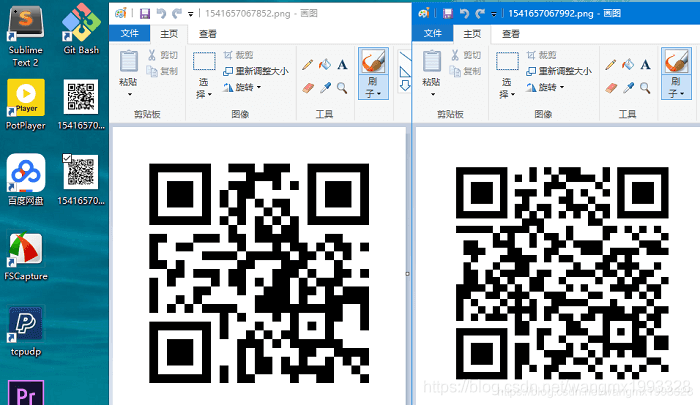Click 复制 in right Paint window

coord(466,71)
